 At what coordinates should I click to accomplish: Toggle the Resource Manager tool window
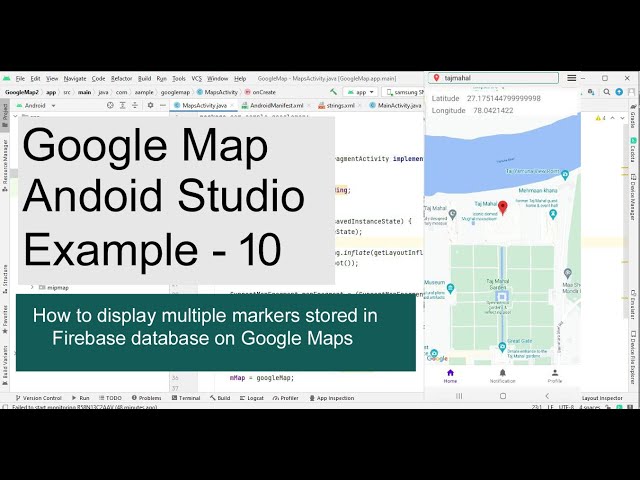tap(5, 165)
